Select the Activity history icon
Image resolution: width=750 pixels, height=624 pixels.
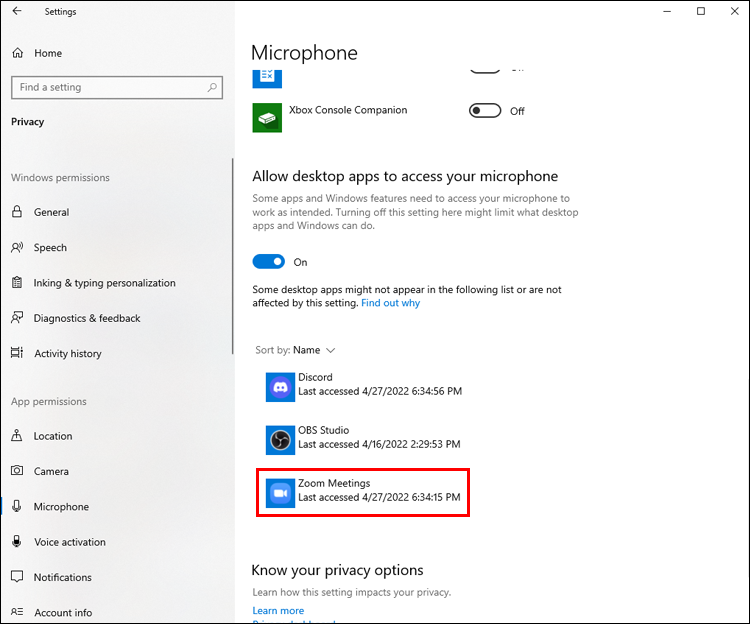pos(17,353)
